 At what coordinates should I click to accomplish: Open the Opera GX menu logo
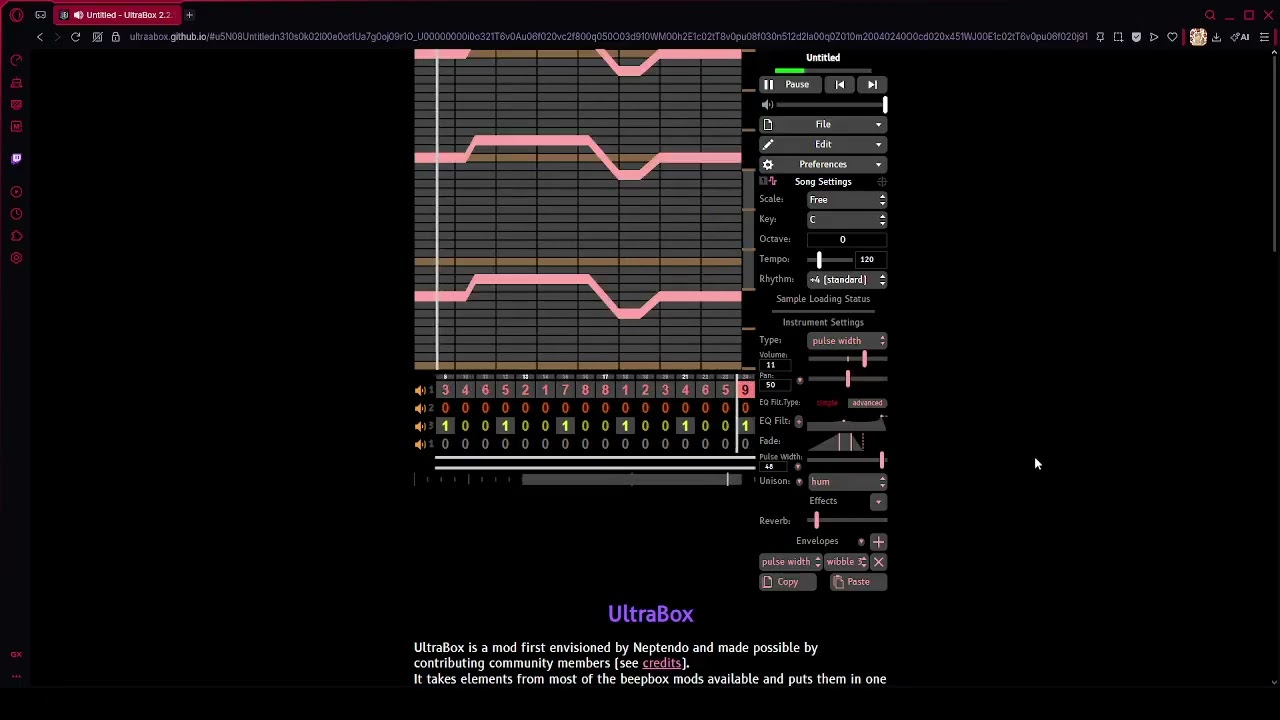coord(16,15)
